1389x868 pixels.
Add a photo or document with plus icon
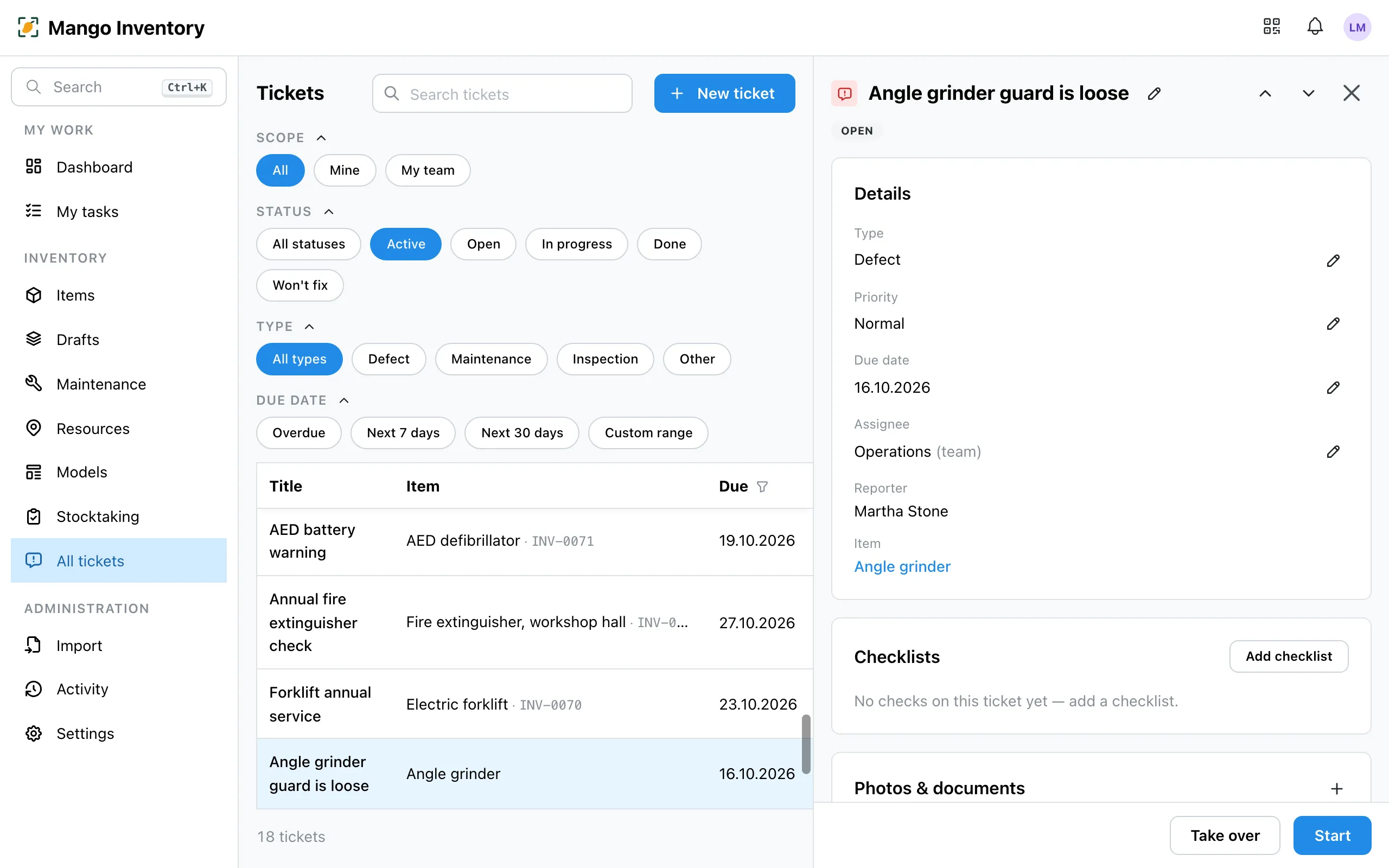click(x=1337, y=789)
